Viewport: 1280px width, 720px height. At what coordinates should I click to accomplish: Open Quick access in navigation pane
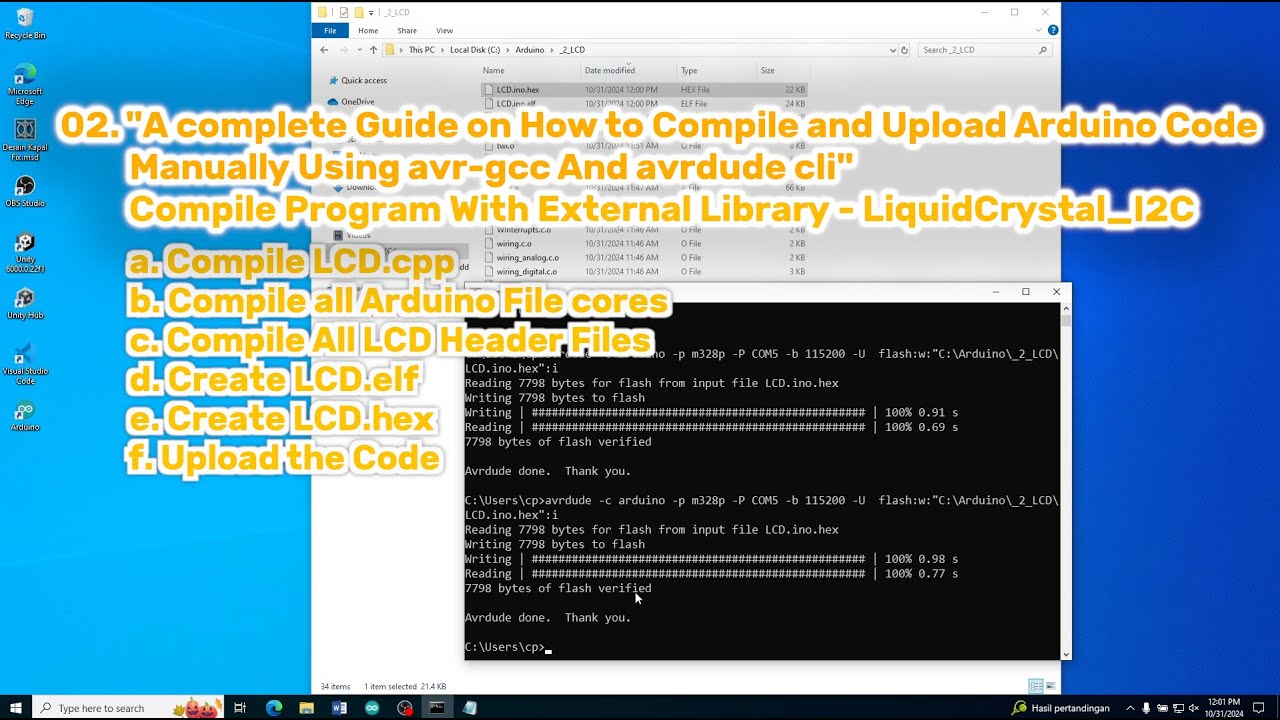pyautogui.click(x=363, y=81)
